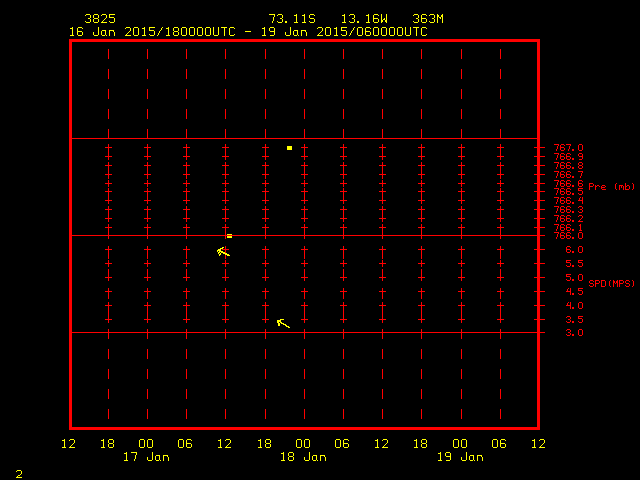Click the 3.0 wind speed tick label
The width and height of the screenshot is (640, 480).
click(574, 333)
